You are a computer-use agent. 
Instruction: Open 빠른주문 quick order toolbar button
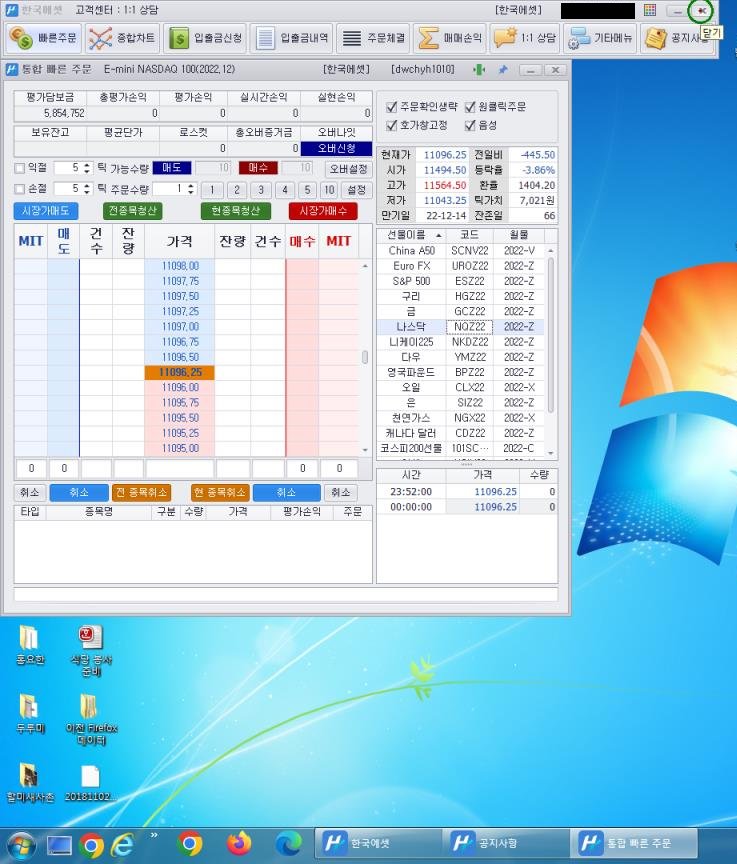click(44, 38)
